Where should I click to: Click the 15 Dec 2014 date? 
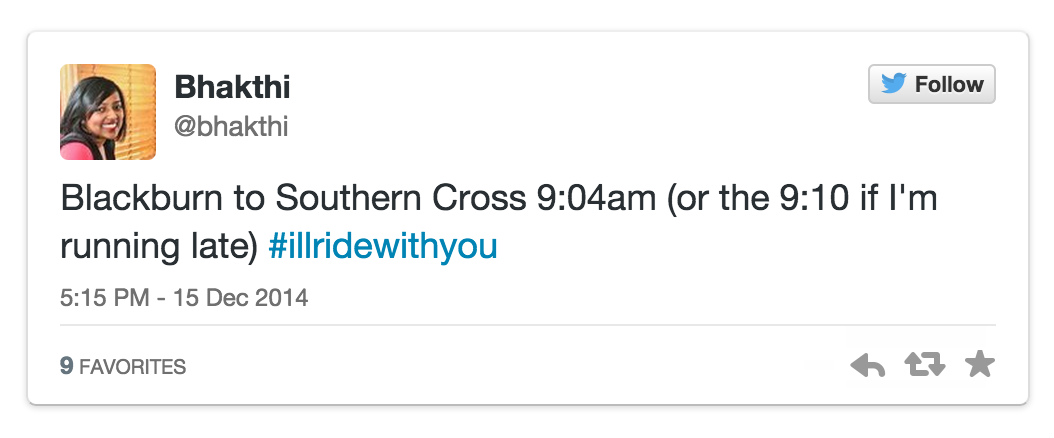click(247, 297)
